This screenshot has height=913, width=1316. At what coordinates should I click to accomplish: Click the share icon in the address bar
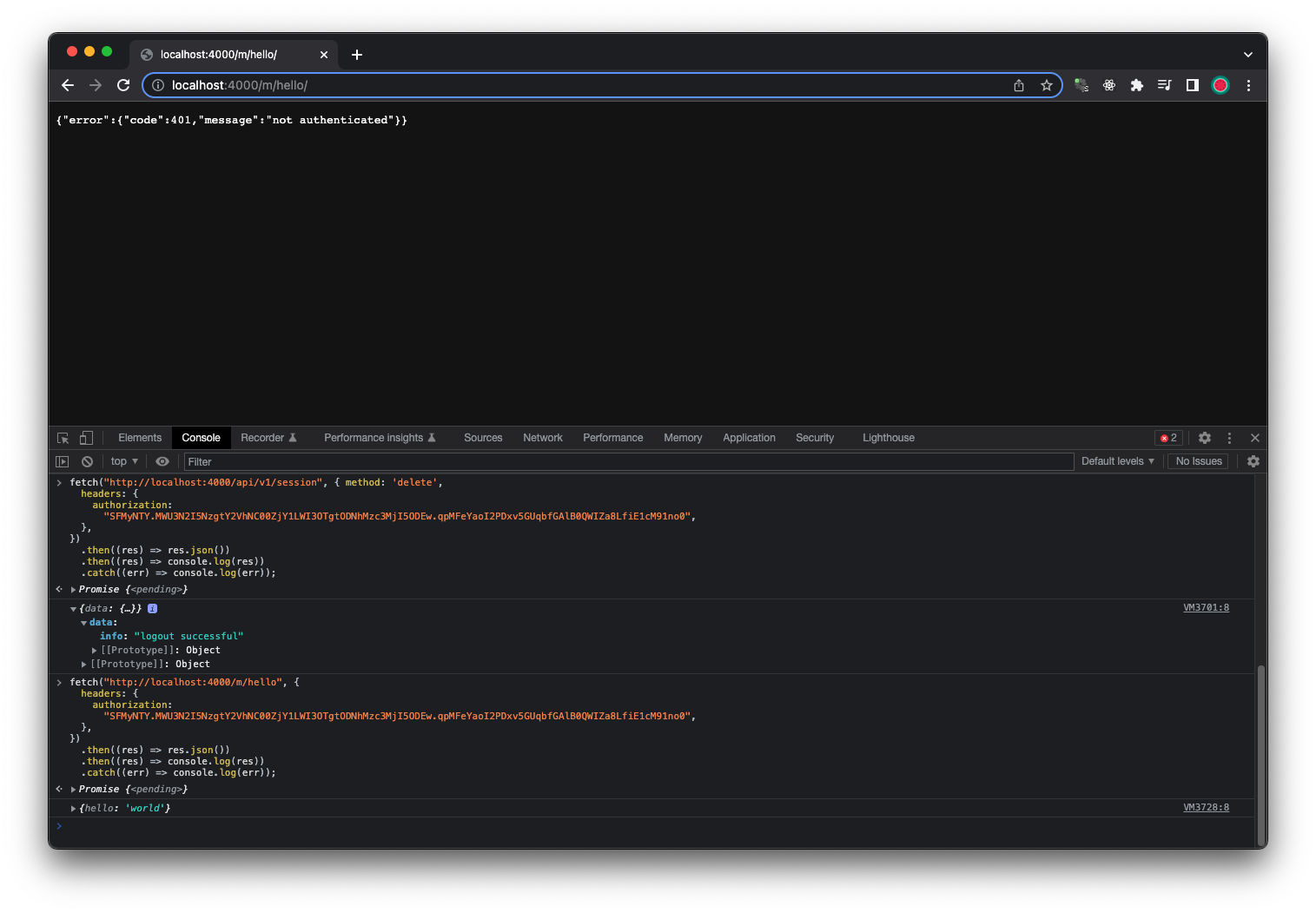[x=1019, y=85]
